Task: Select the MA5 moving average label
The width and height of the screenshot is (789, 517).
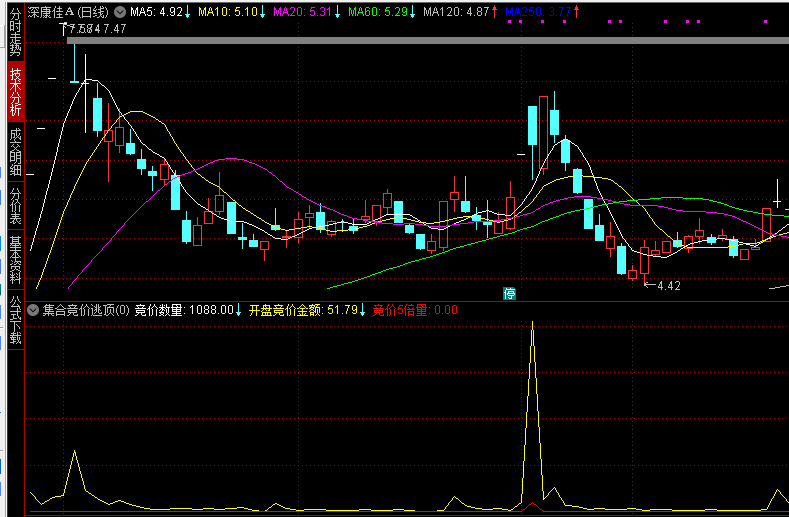Action: click(157, 12)
